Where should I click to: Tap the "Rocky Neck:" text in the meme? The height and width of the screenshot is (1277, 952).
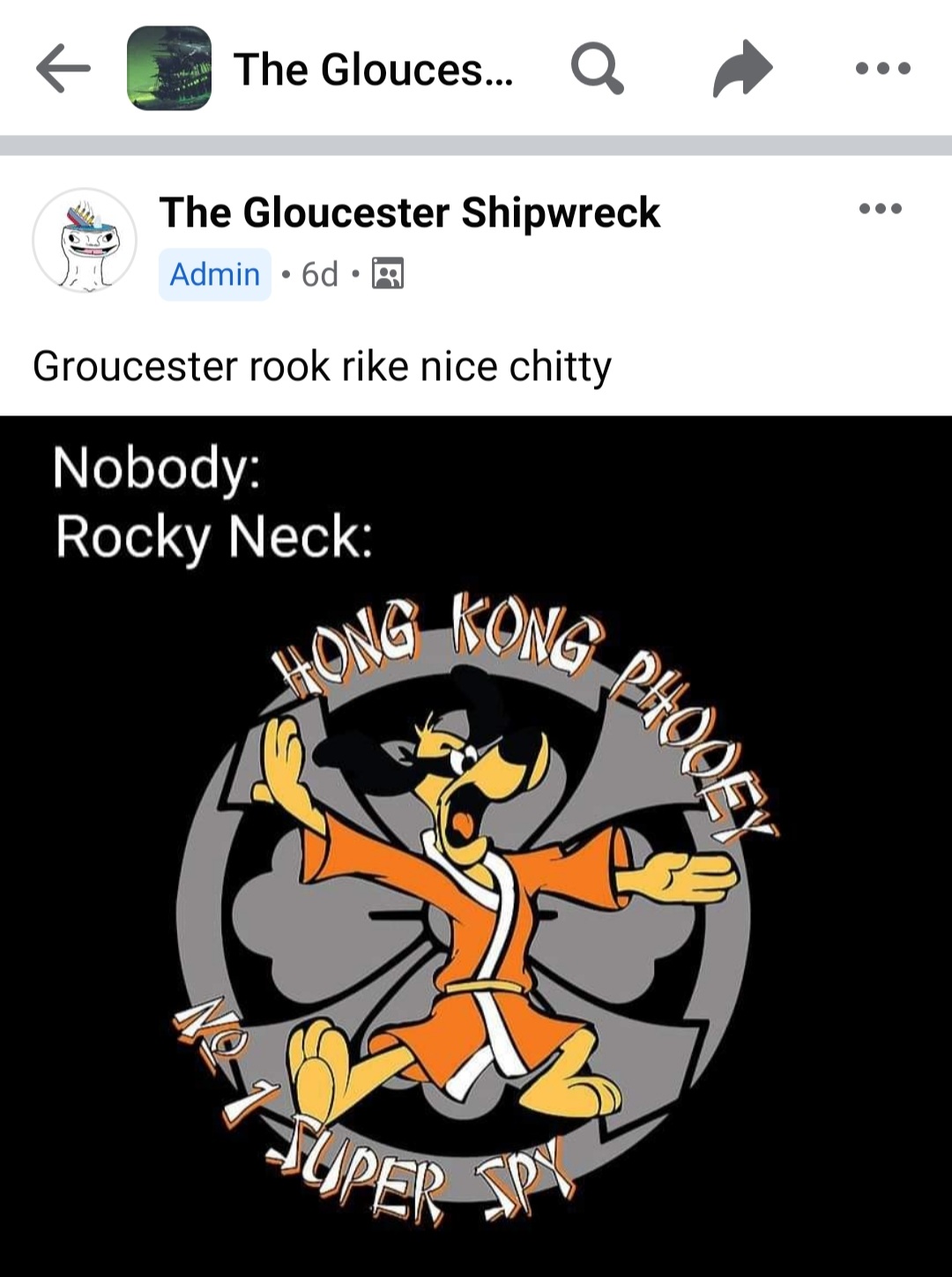click(x=213, y=537)
